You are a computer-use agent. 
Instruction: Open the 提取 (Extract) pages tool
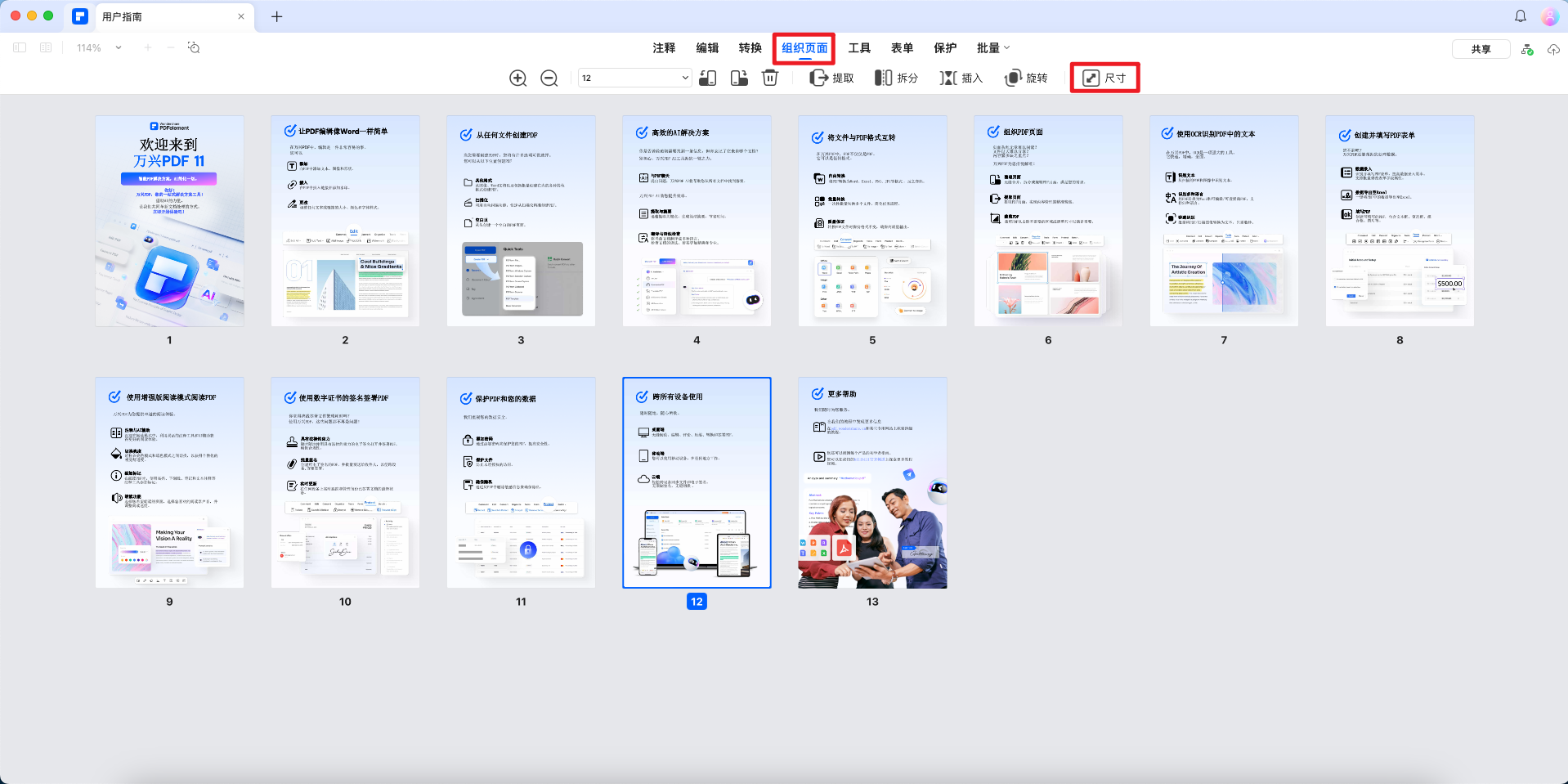pyautogui.click(x=831, y=78)
